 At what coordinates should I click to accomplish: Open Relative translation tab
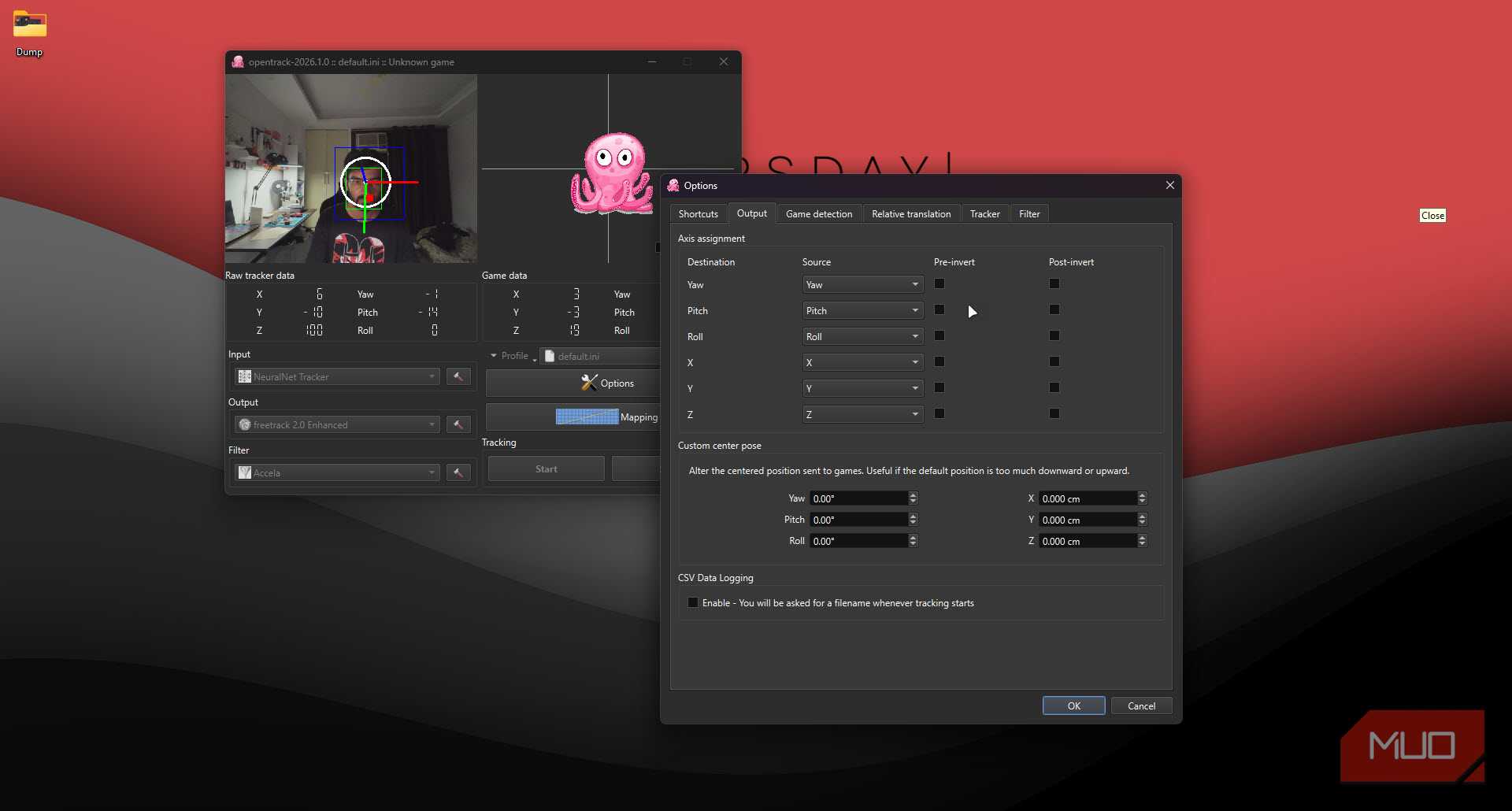pos(911,213)
